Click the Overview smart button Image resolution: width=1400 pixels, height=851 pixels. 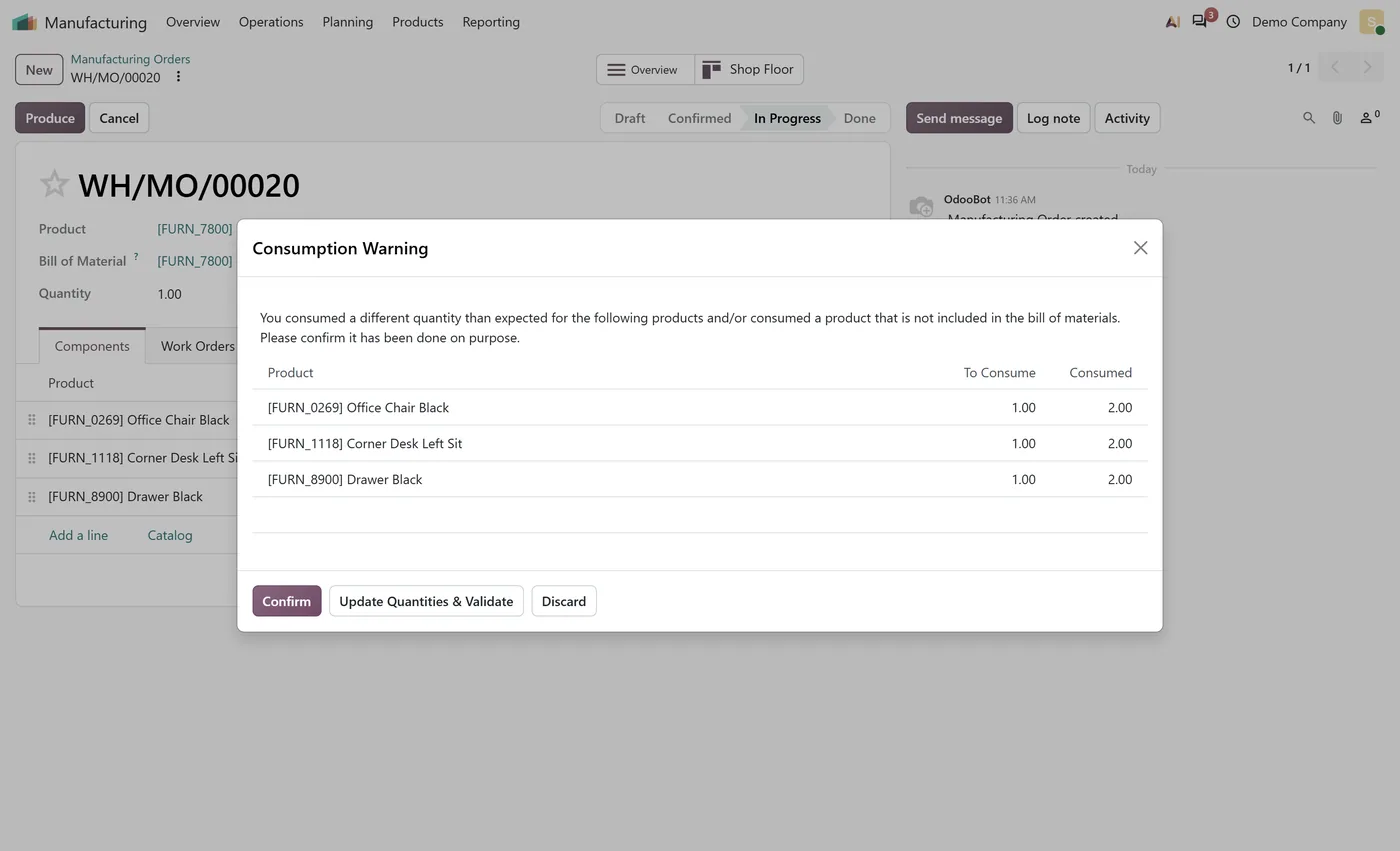tap(645, 69)
